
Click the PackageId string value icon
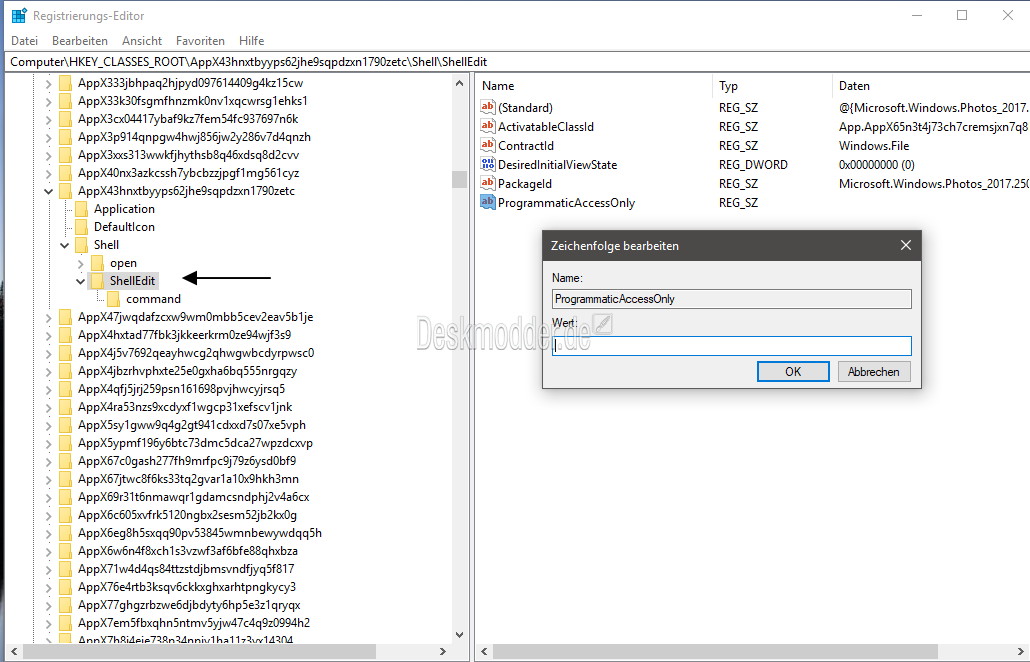(487, 183)
